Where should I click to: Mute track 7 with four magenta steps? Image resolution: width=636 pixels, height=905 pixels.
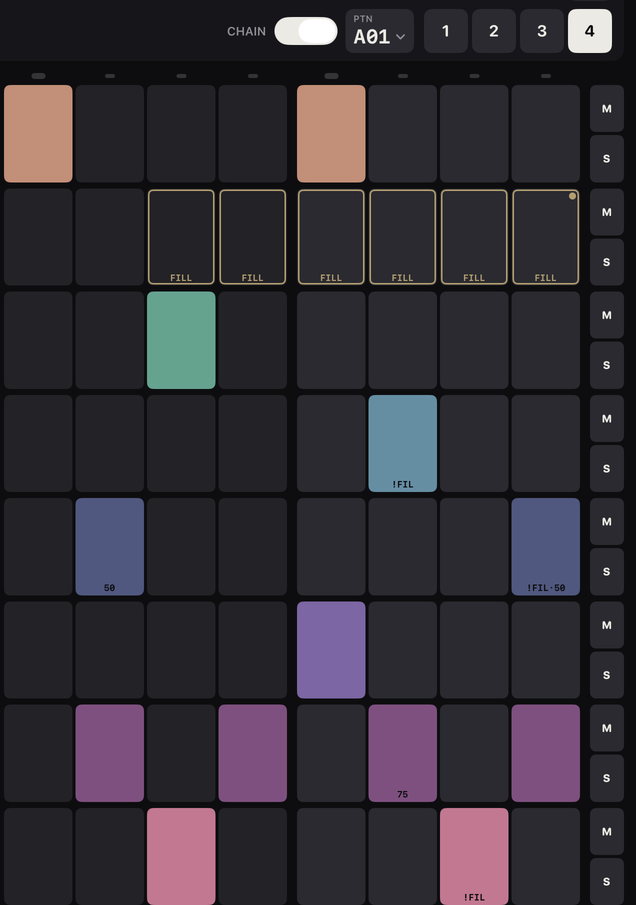[607, 728]
